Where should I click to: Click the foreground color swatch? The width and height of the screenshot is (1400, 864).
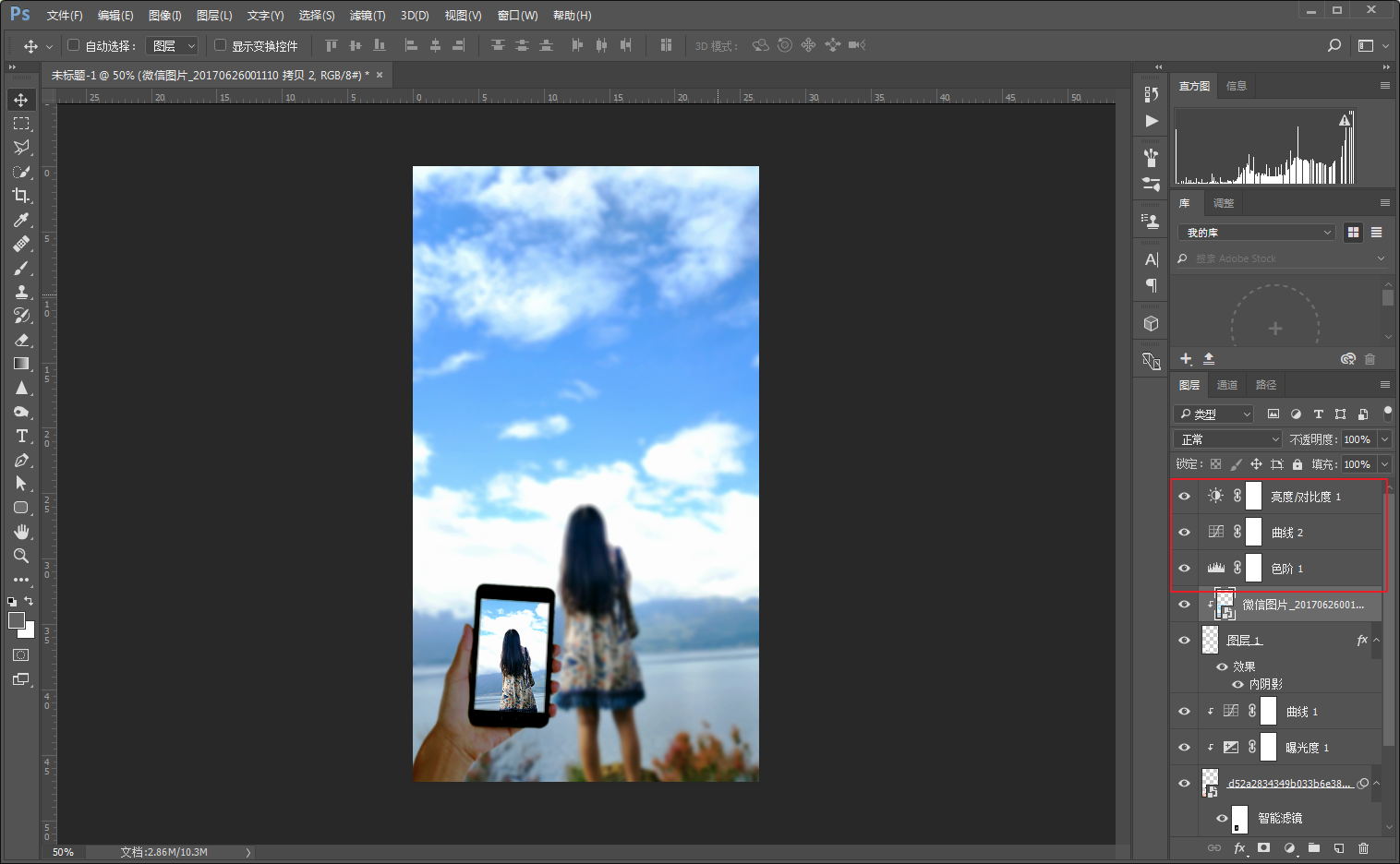pos(17,621)
